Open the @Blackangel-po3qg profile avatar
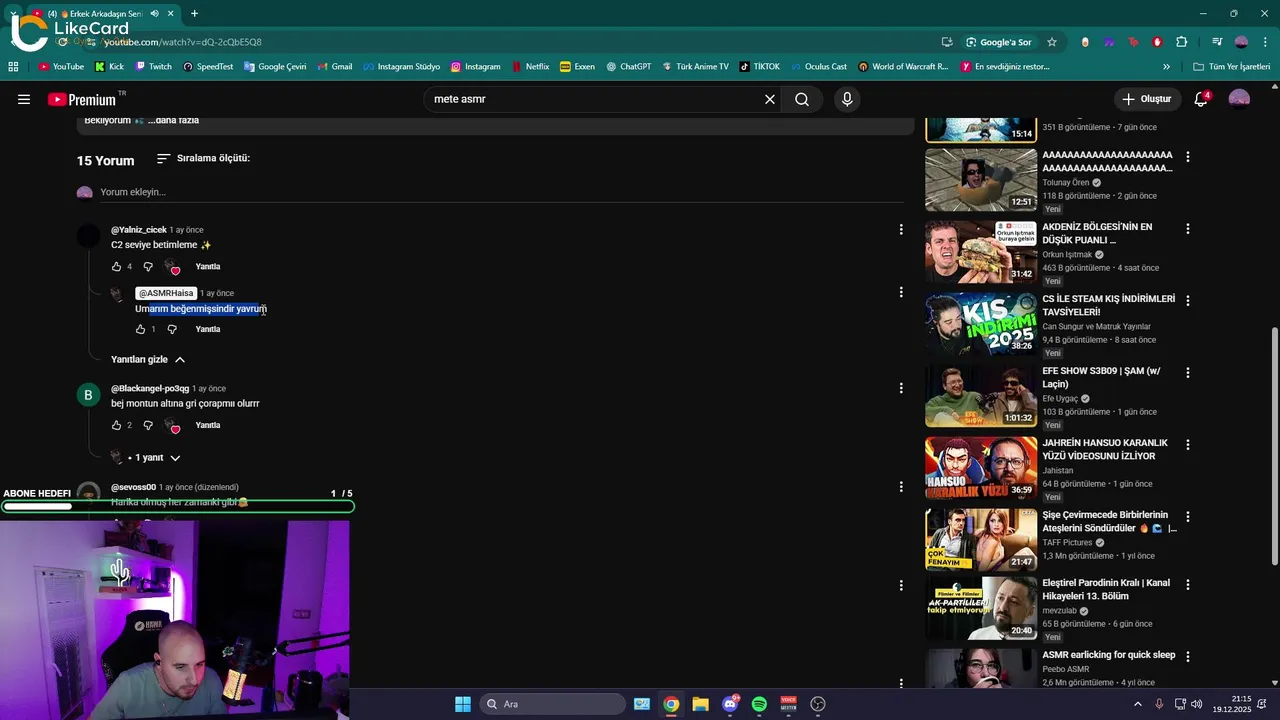This screenshot has height=720, width=1280. pos(88,395)
